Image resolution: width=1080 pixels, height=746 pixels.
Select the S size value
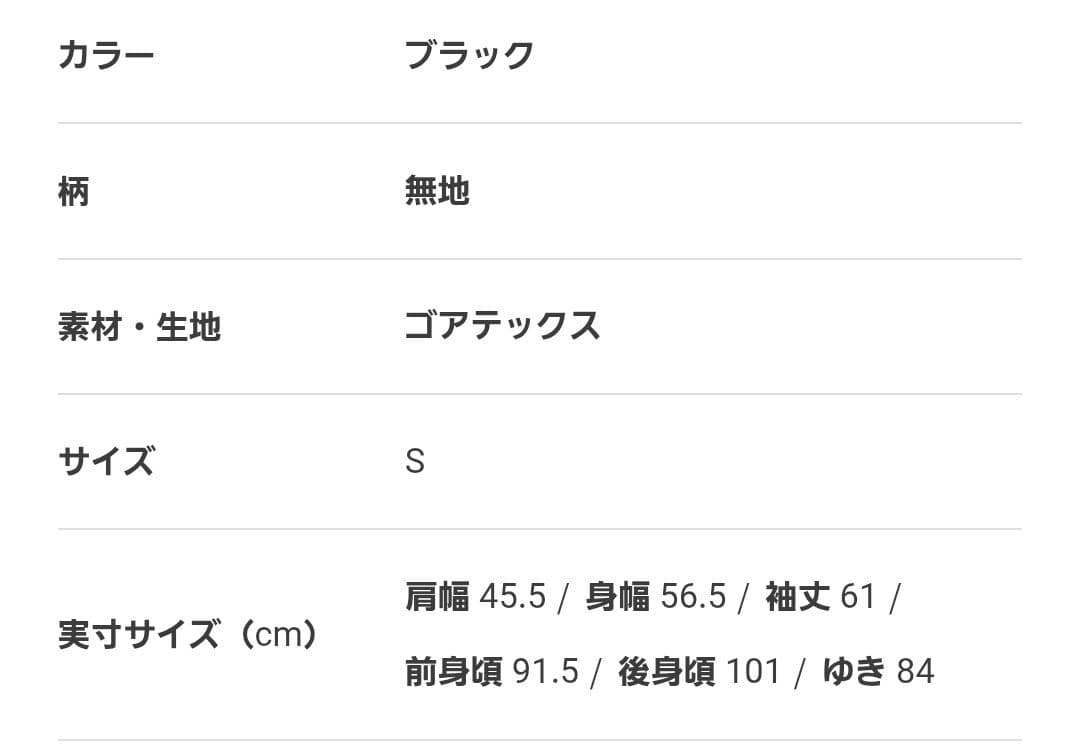(415, 462)
